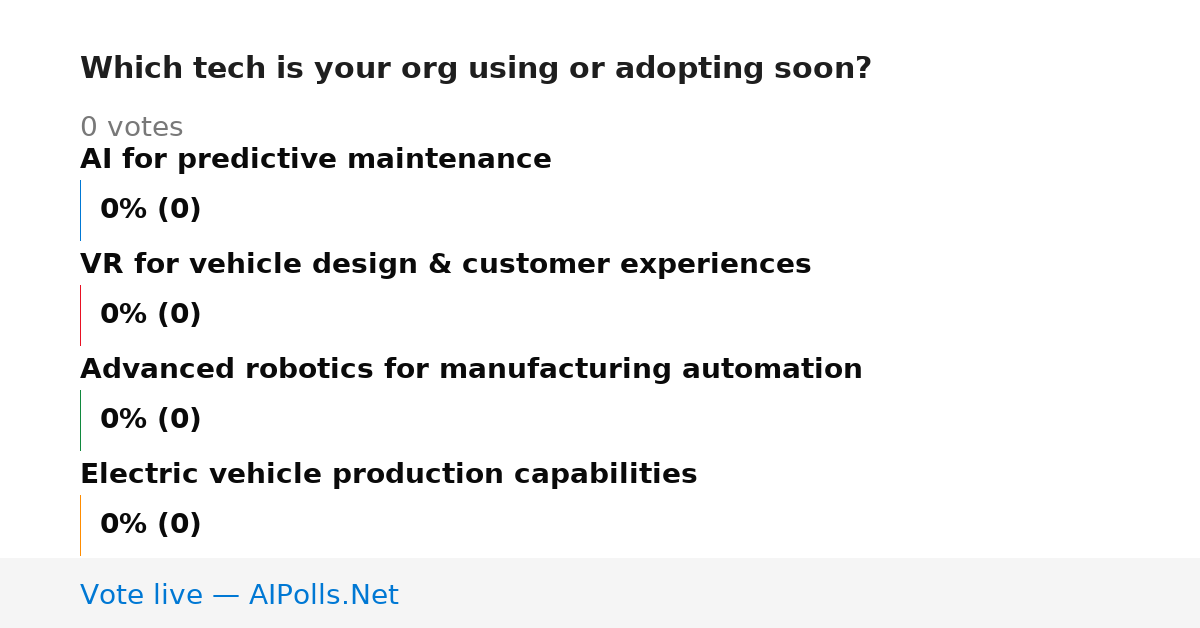The height and width of the screenshot is (628, 1200).
Task: Click 0% (0) result under Electric vehicle production
Action: click(x=151, y=525)
